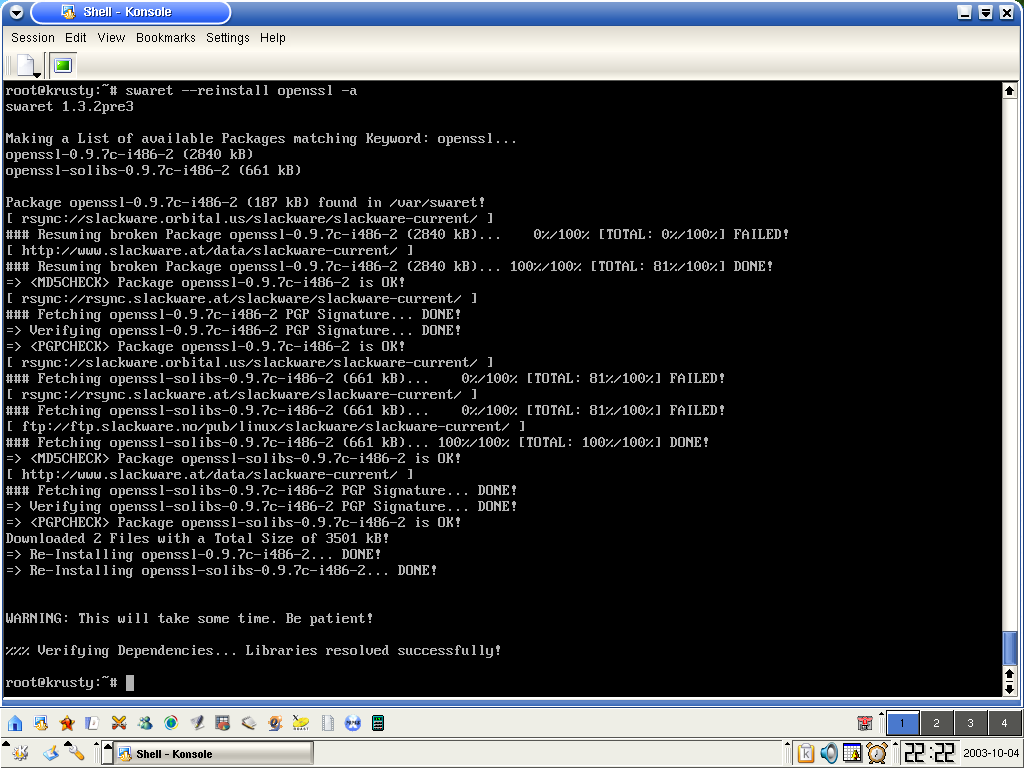The width and height of the screenshot is (1024, 768).
Task: Launch the pen and paper editor icon
Action: 197,723
